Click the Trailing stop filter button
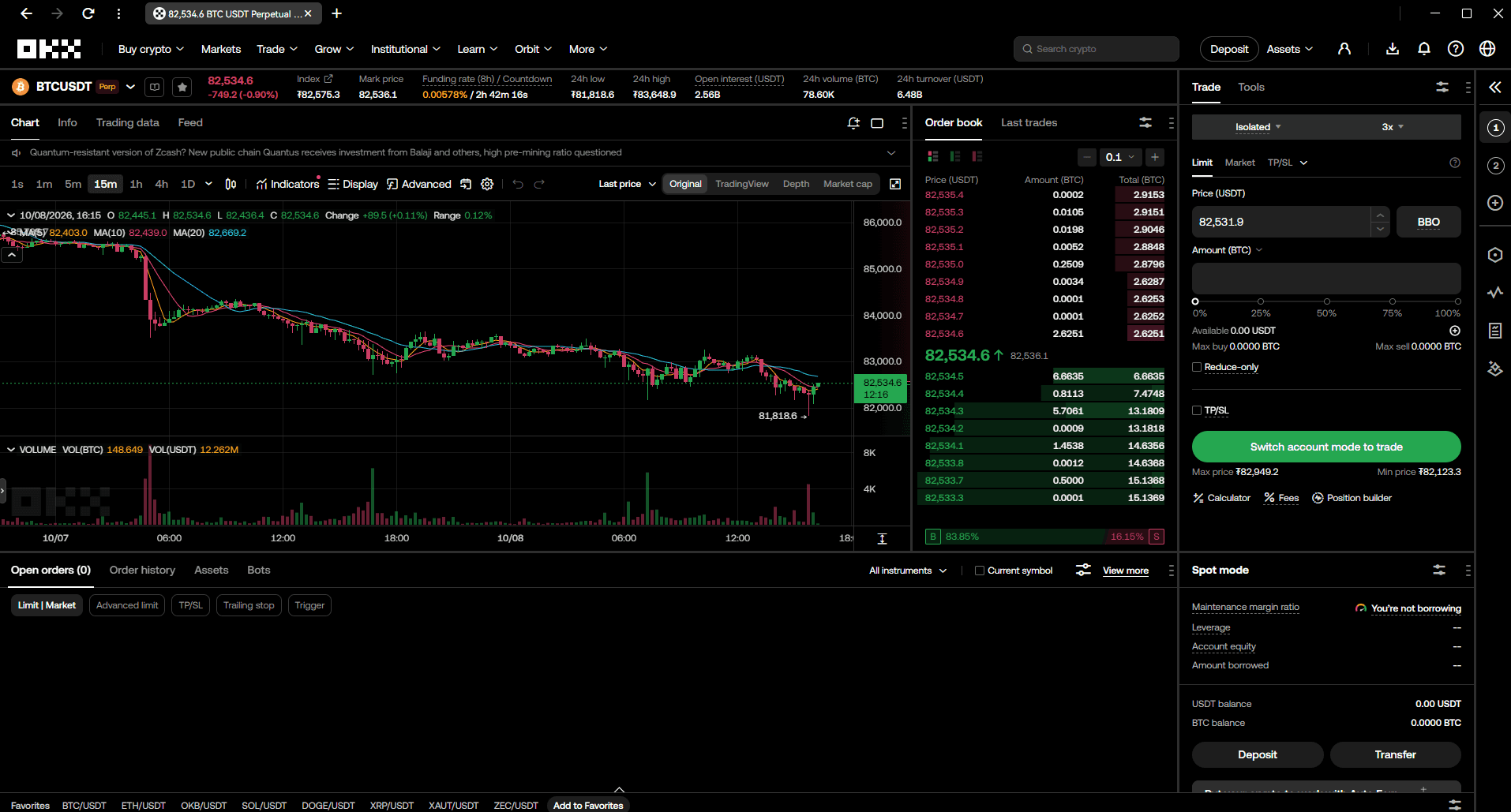 tap(249, 605)
